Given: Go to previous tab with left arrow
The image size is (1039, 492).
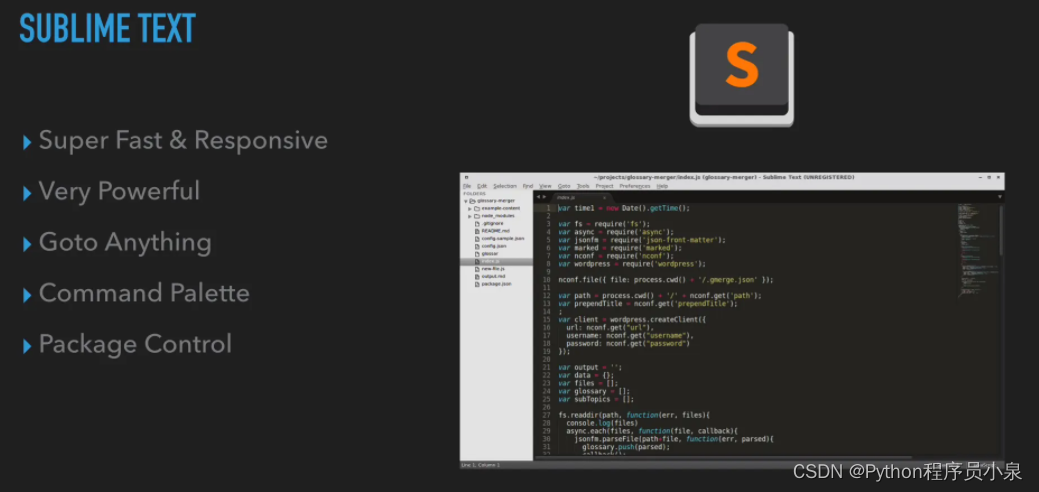Looking at the screenshot, I should 538,197.
